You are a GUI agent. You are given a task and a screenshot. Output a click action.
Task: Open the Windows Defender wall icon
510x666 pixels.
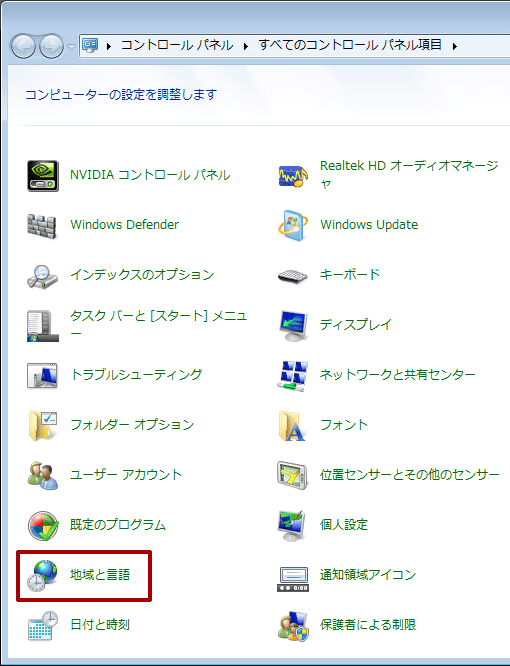coord(42,226)
